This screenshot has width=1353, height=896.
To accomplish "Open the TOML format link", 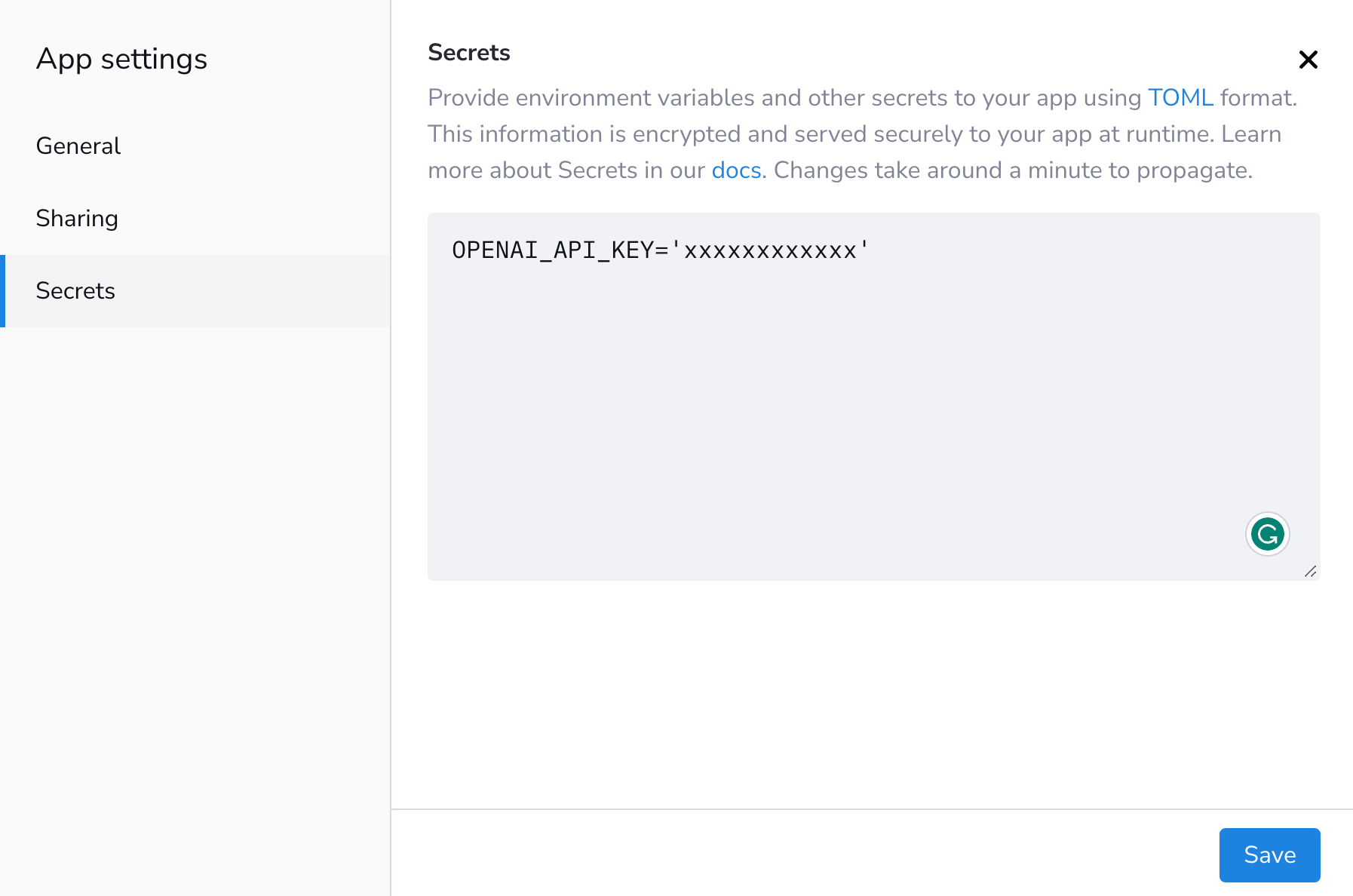I will tap(1180, 98).
